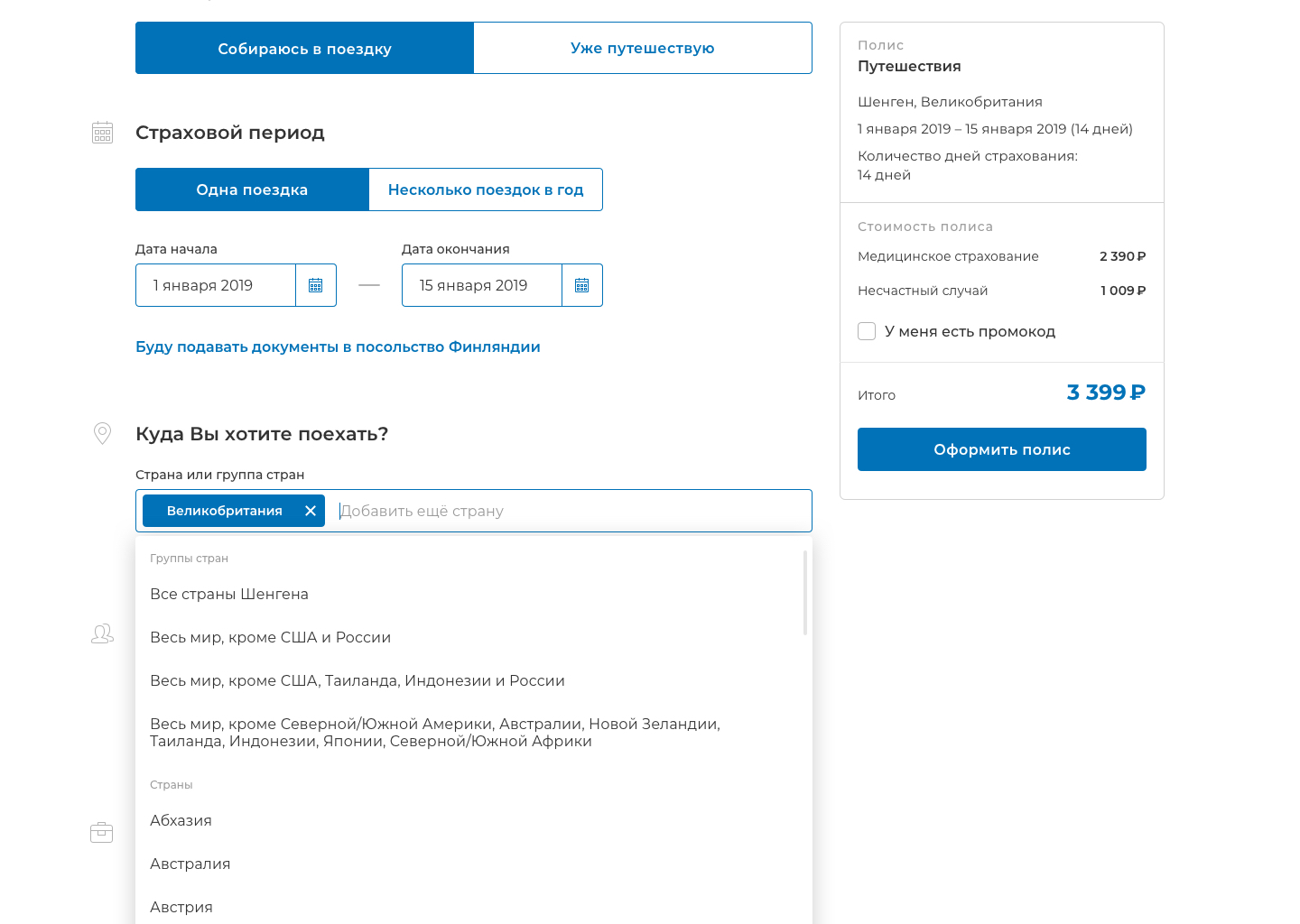Open the start date calendar picker icon
This screenshot has width=1300, height=924.
pyautogui.click(x=316, y=285)
